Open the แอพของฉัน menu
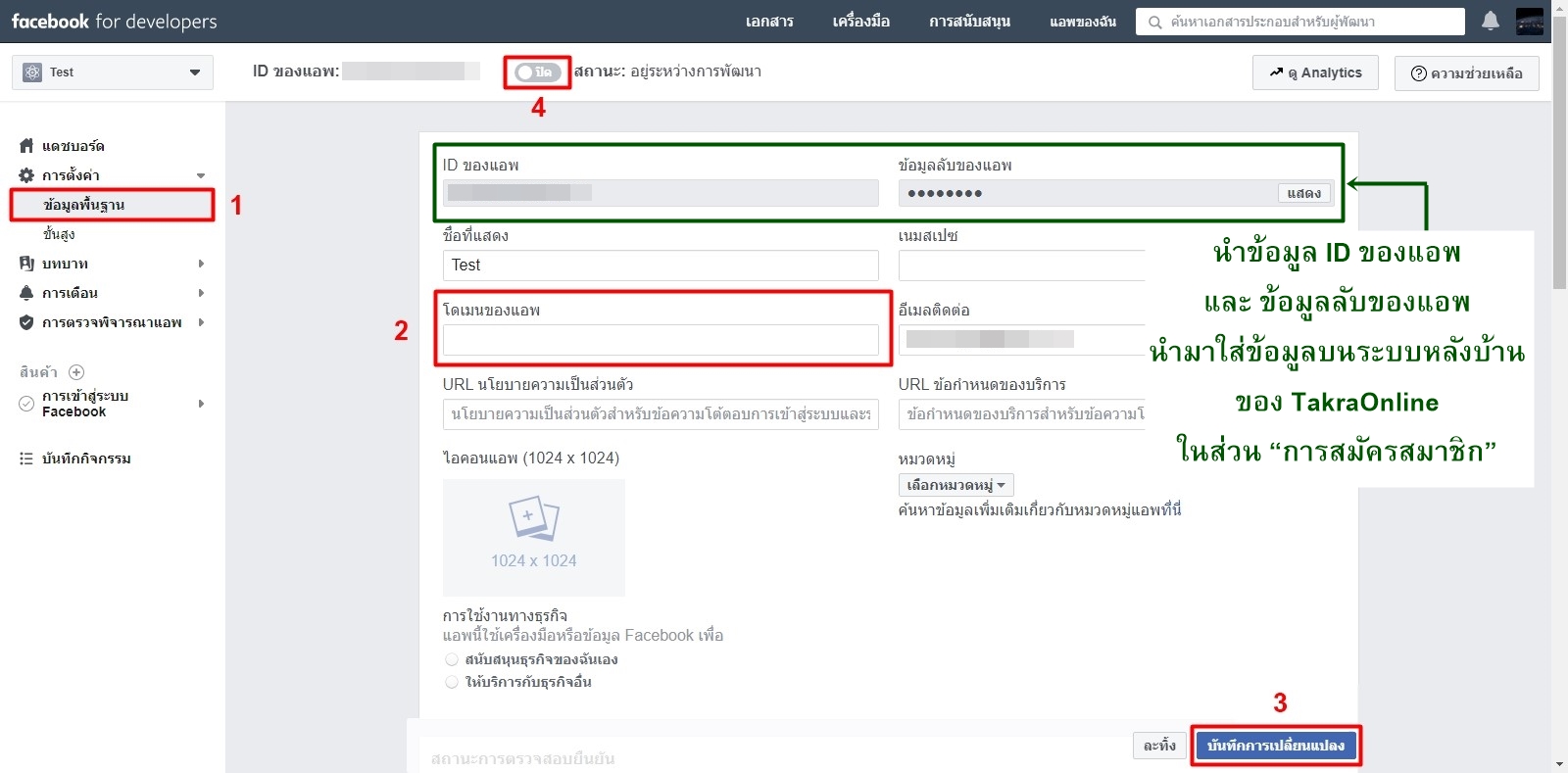The height and width of the screenshot is (773, 1568). point(1083,22)
